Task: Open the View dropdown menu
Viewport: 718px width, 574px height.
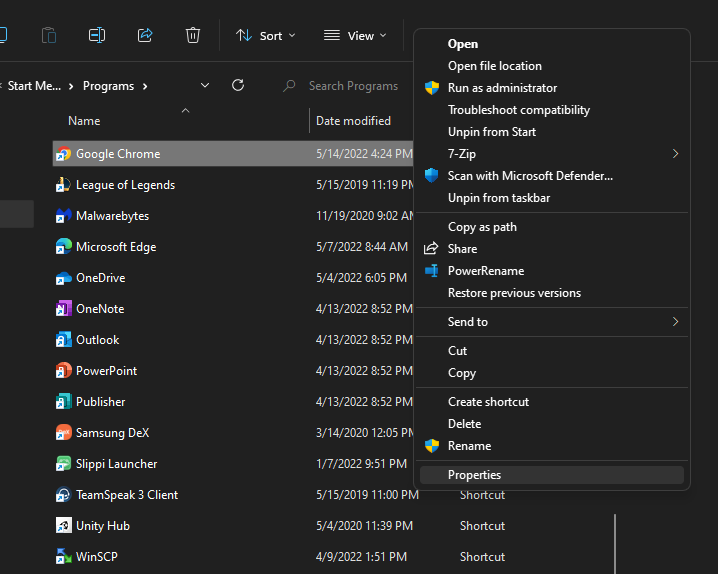Action: click(355, 36)
